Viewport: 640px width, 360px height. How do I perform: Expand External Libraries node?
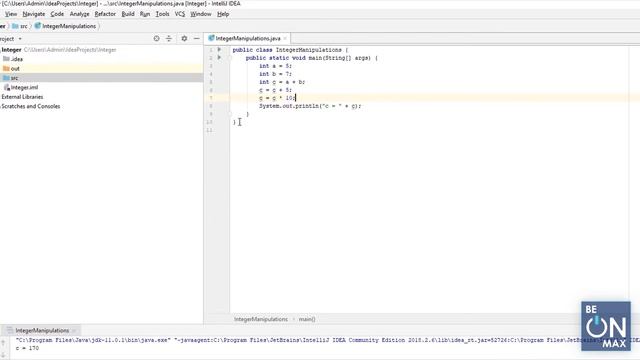22,97
